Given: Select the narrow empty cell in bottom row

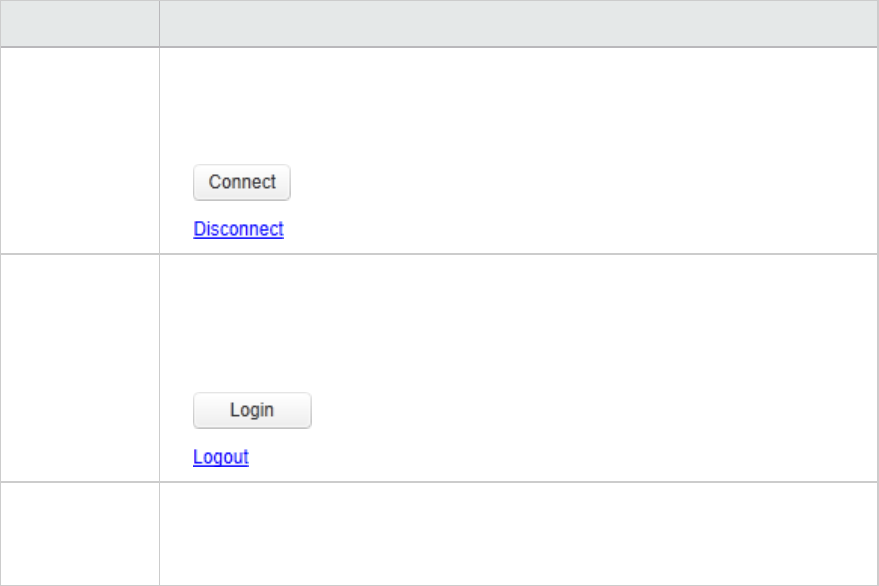Looking at the screenshot, I should click(x=80, y=534).
